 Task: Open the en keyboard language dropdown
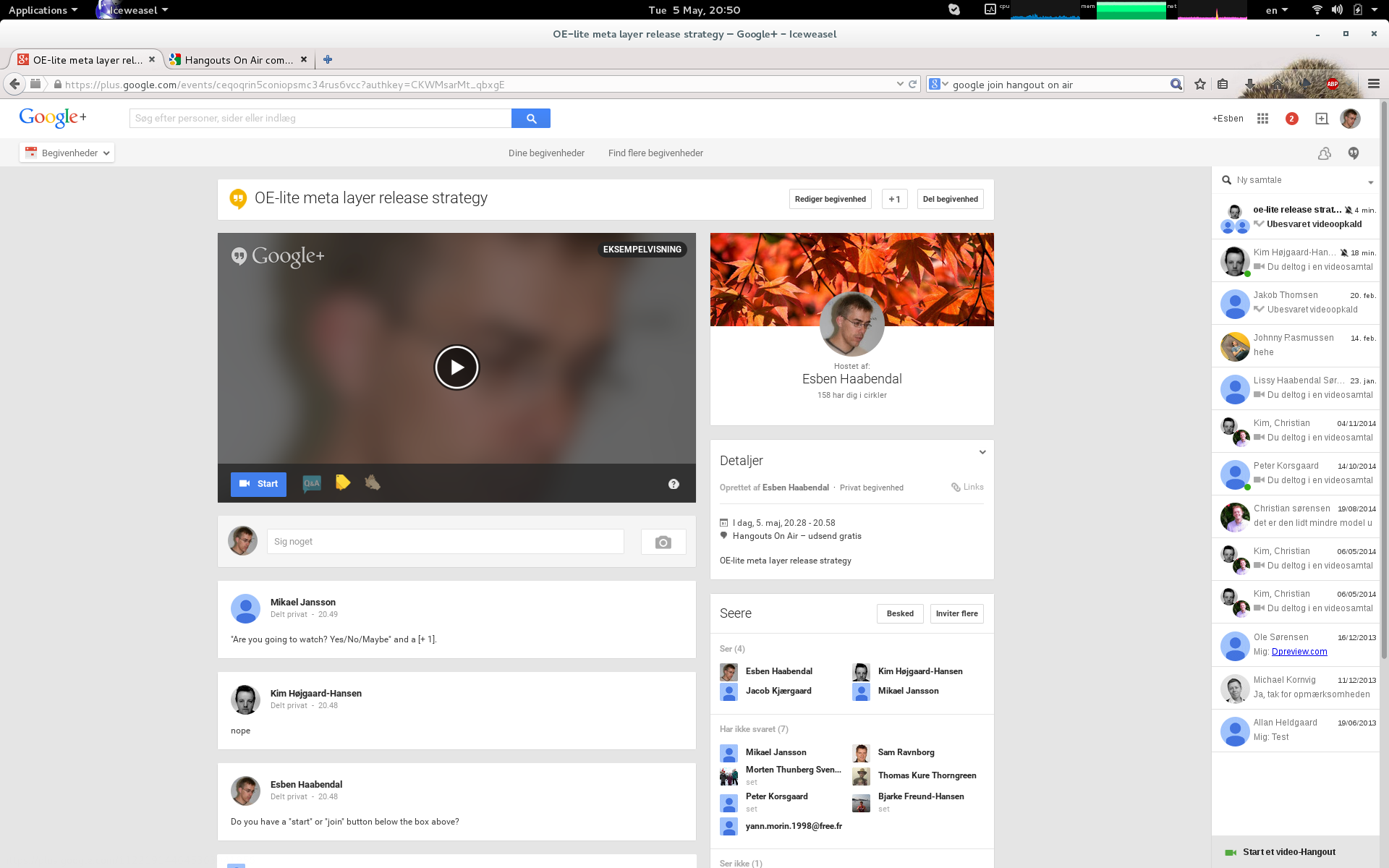[1277, 10]
